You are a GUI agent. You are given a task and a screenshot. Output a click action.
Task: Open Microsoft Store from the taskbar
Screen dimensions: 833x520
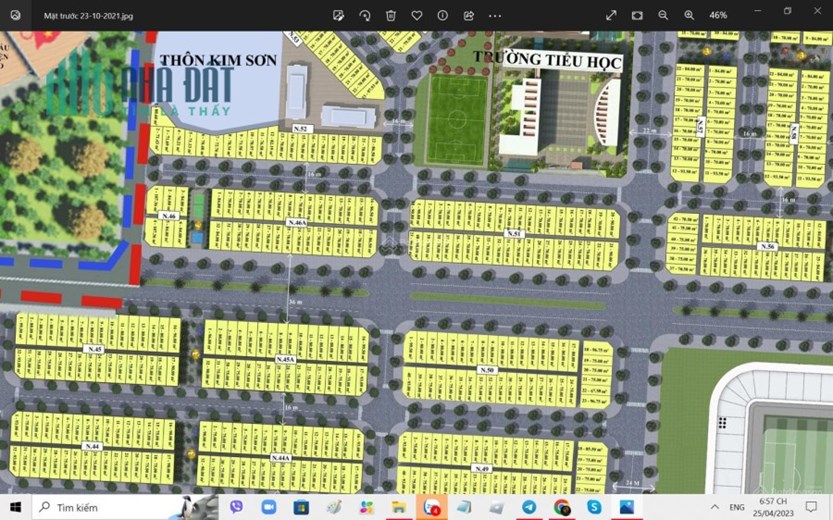point(301,507)
